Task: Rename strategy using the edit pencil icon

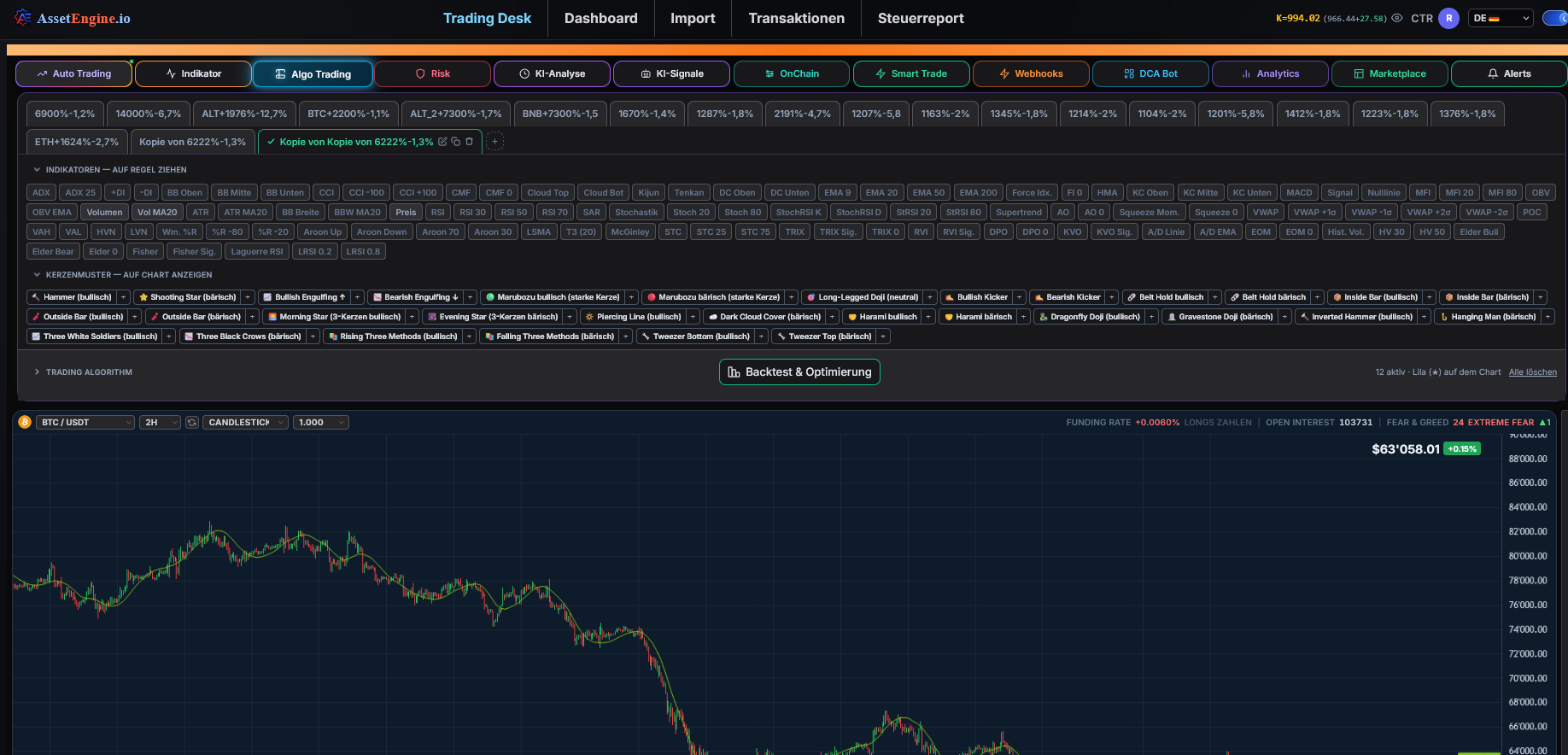Action: point(442,142)
